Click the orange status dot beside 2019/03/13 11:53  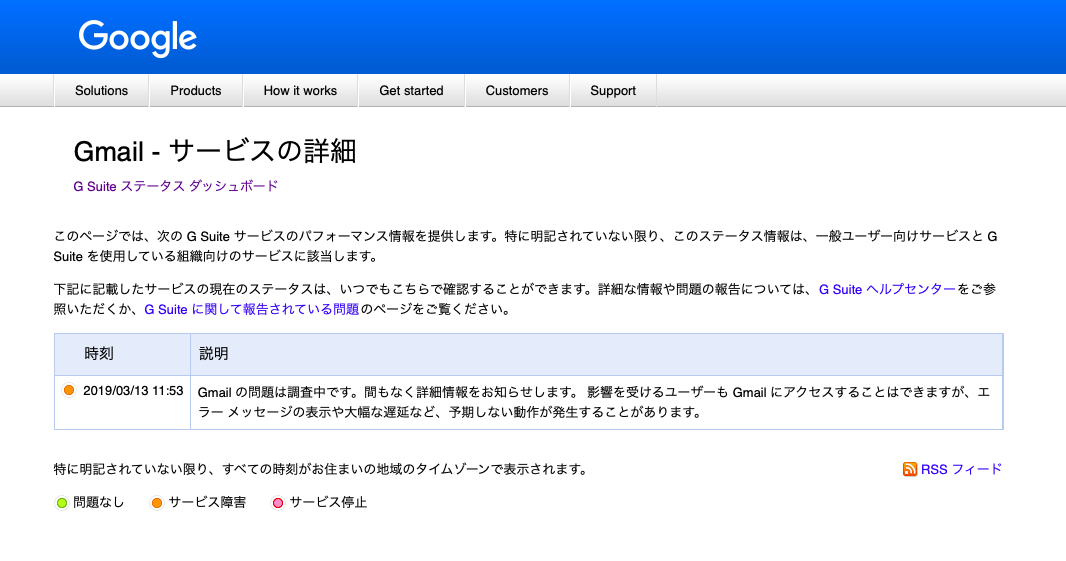pos(69,391)
